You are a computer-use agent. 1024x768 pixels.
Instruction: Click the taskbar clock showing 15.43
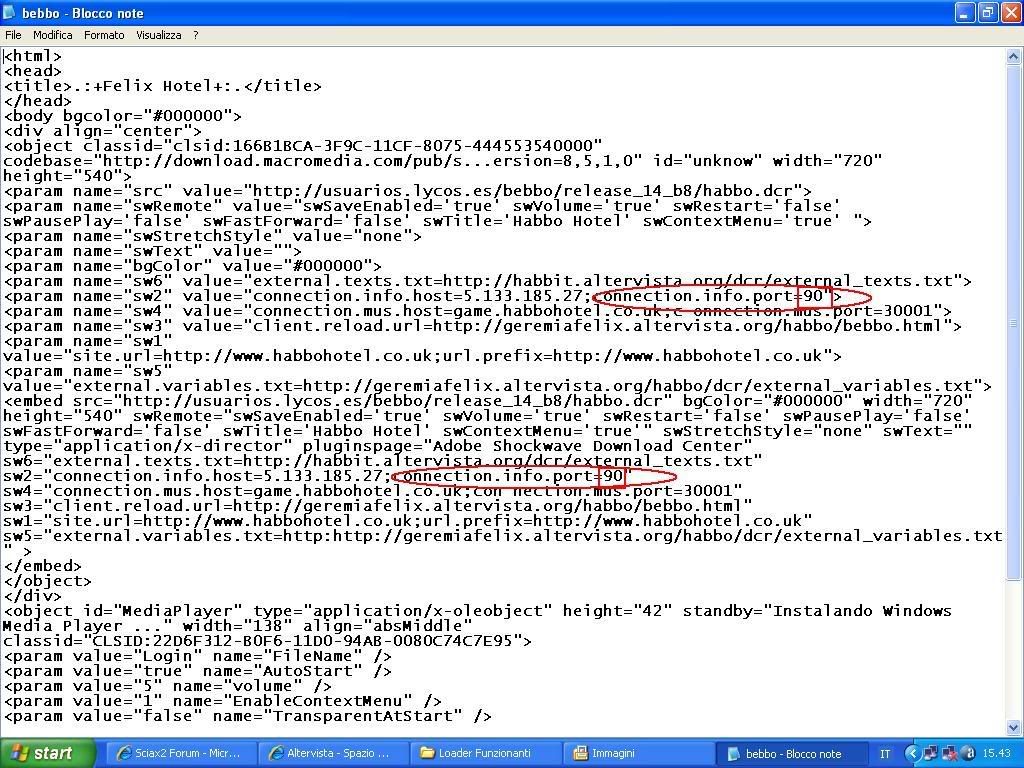[x=996, y=754]
